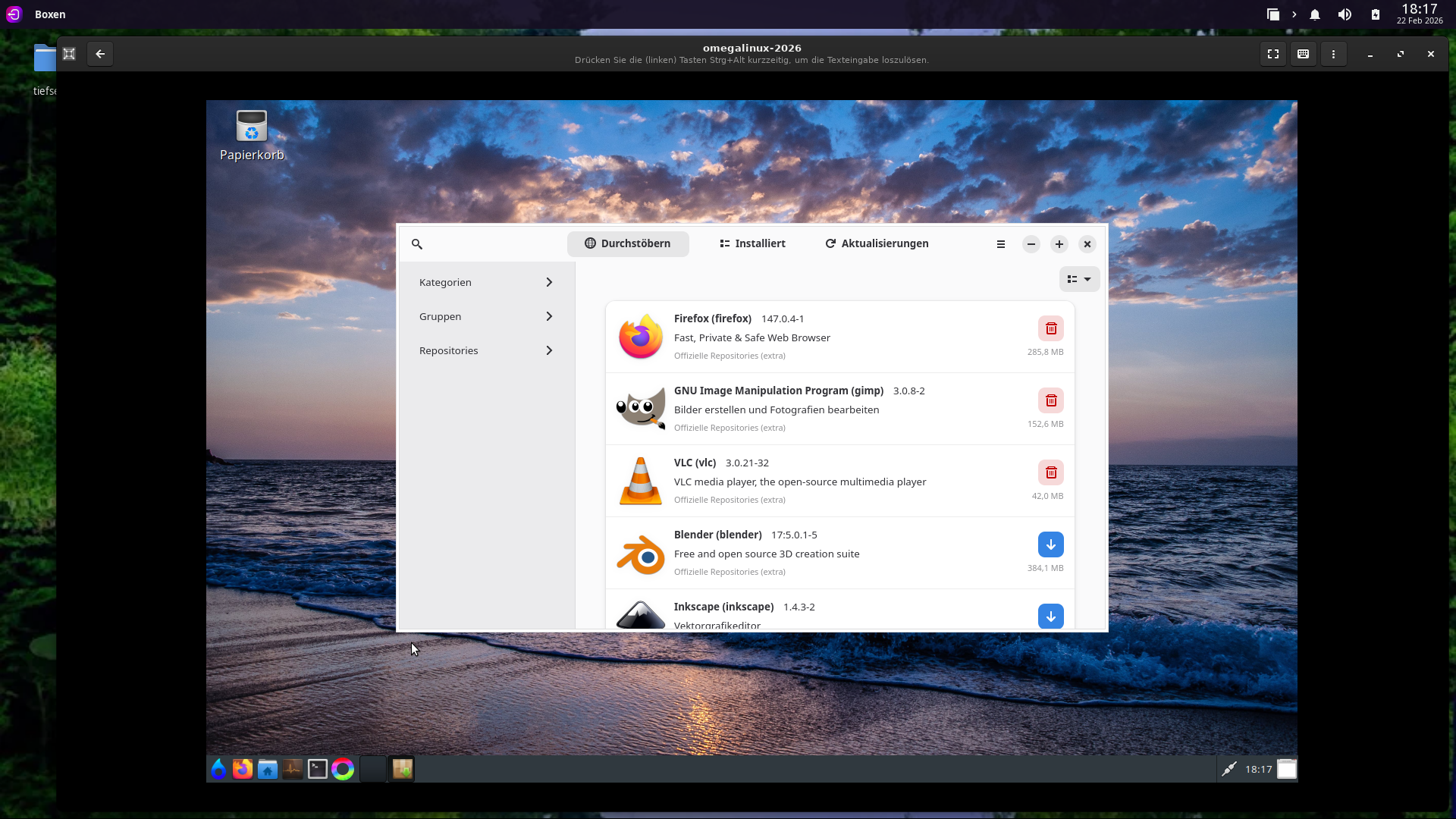The width and height of the screenshot is (1456, 819).
Task: Open the Boxes virtual keyboard shortcuts icon
Action: [1303, 54]
